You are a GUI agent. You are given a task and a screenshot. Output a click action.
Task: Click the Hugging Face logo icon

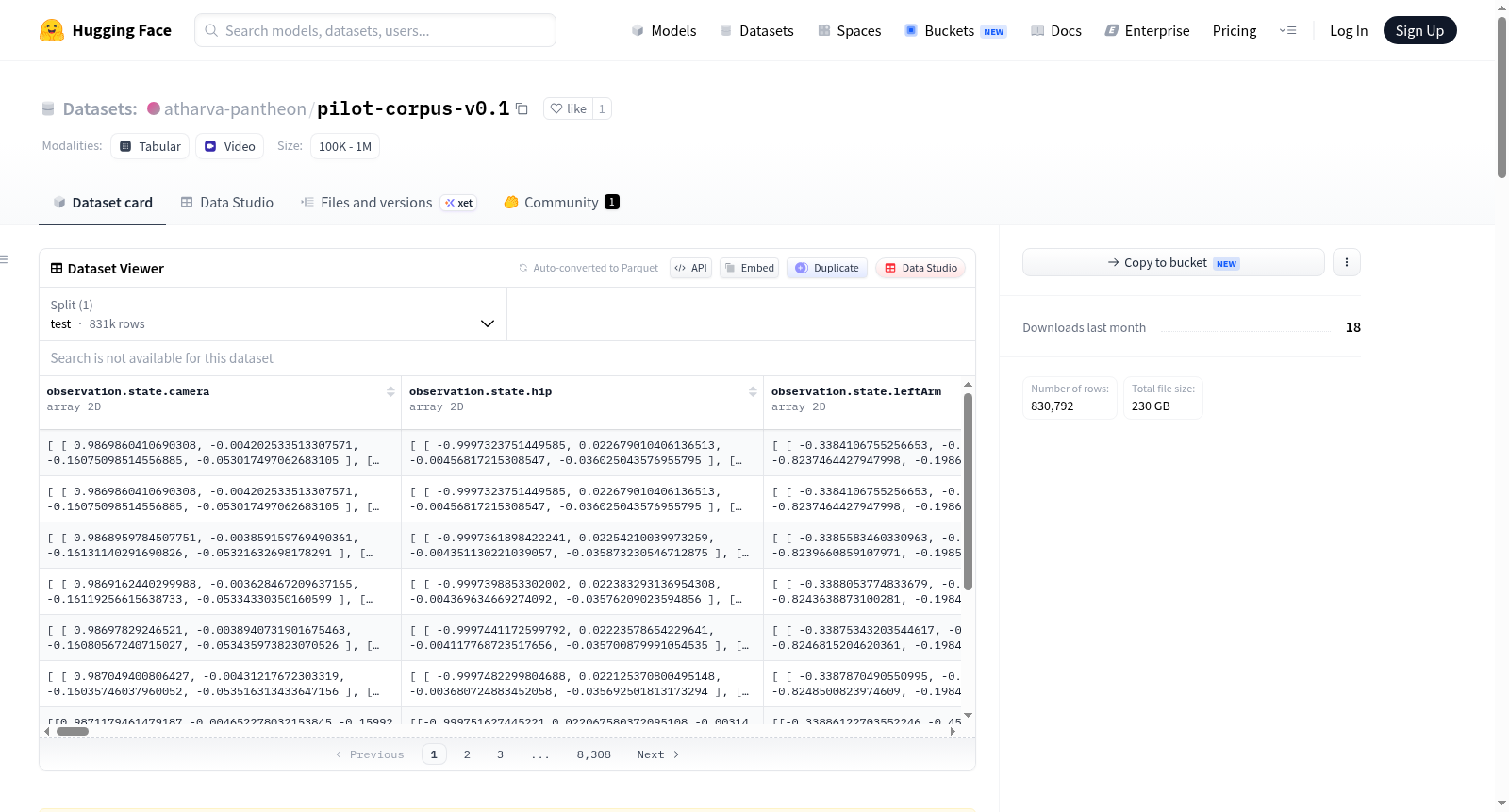pyautogui.click(x=52, y=30)
